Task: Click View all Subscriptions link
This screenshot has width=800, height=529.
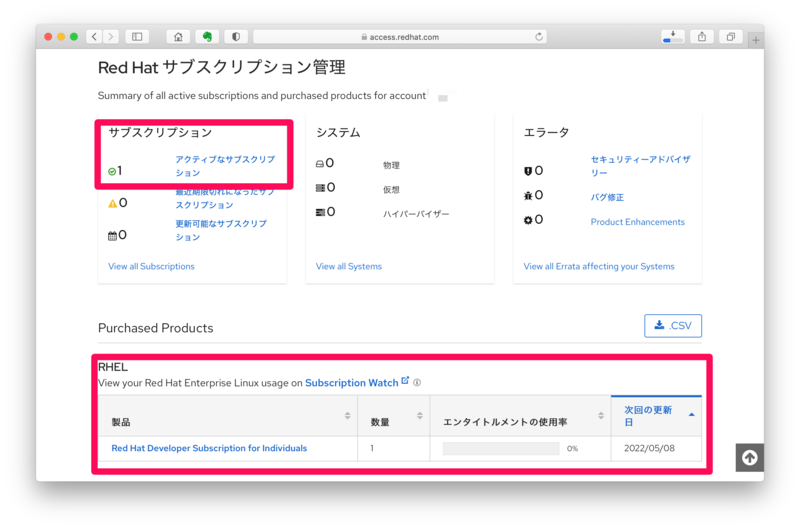Action: click(151, 266)
